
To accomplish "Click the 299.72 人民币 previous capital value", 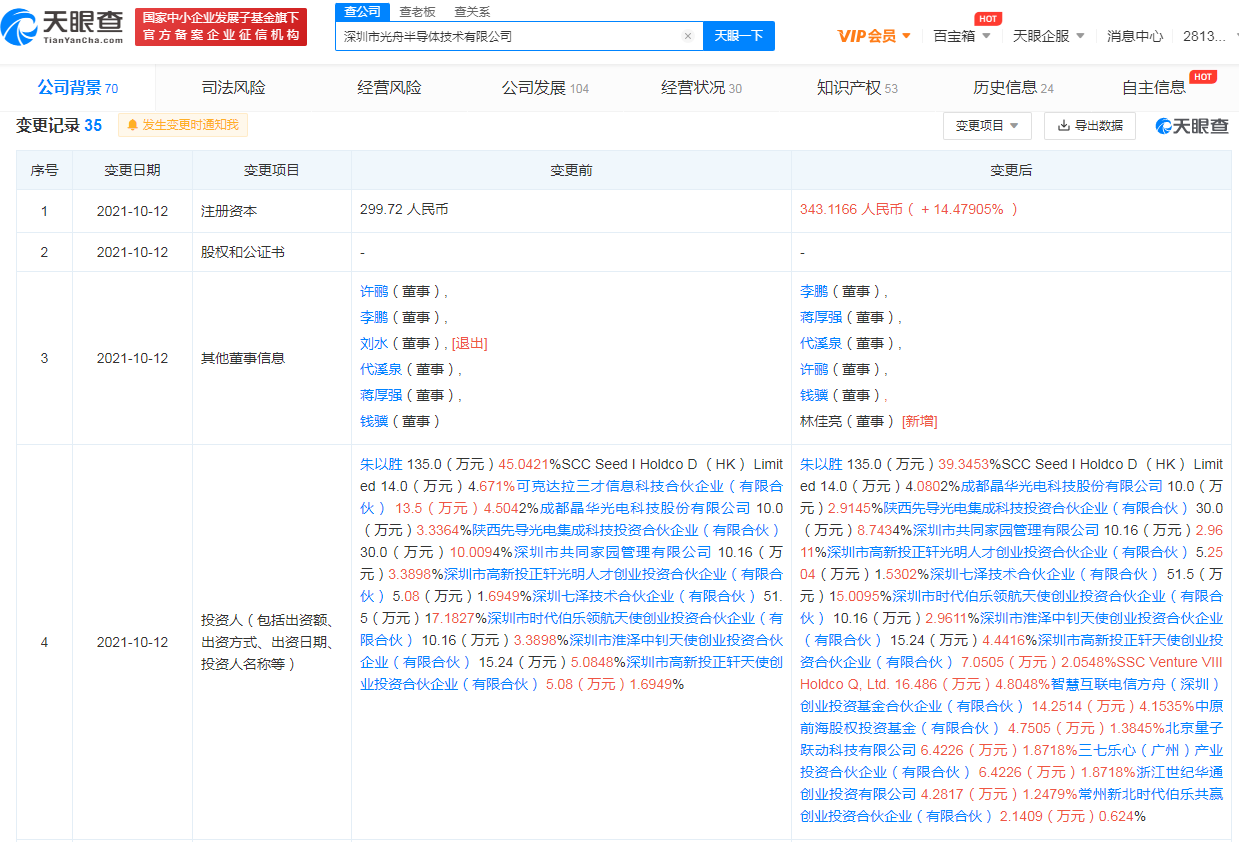I will (404, 209).
